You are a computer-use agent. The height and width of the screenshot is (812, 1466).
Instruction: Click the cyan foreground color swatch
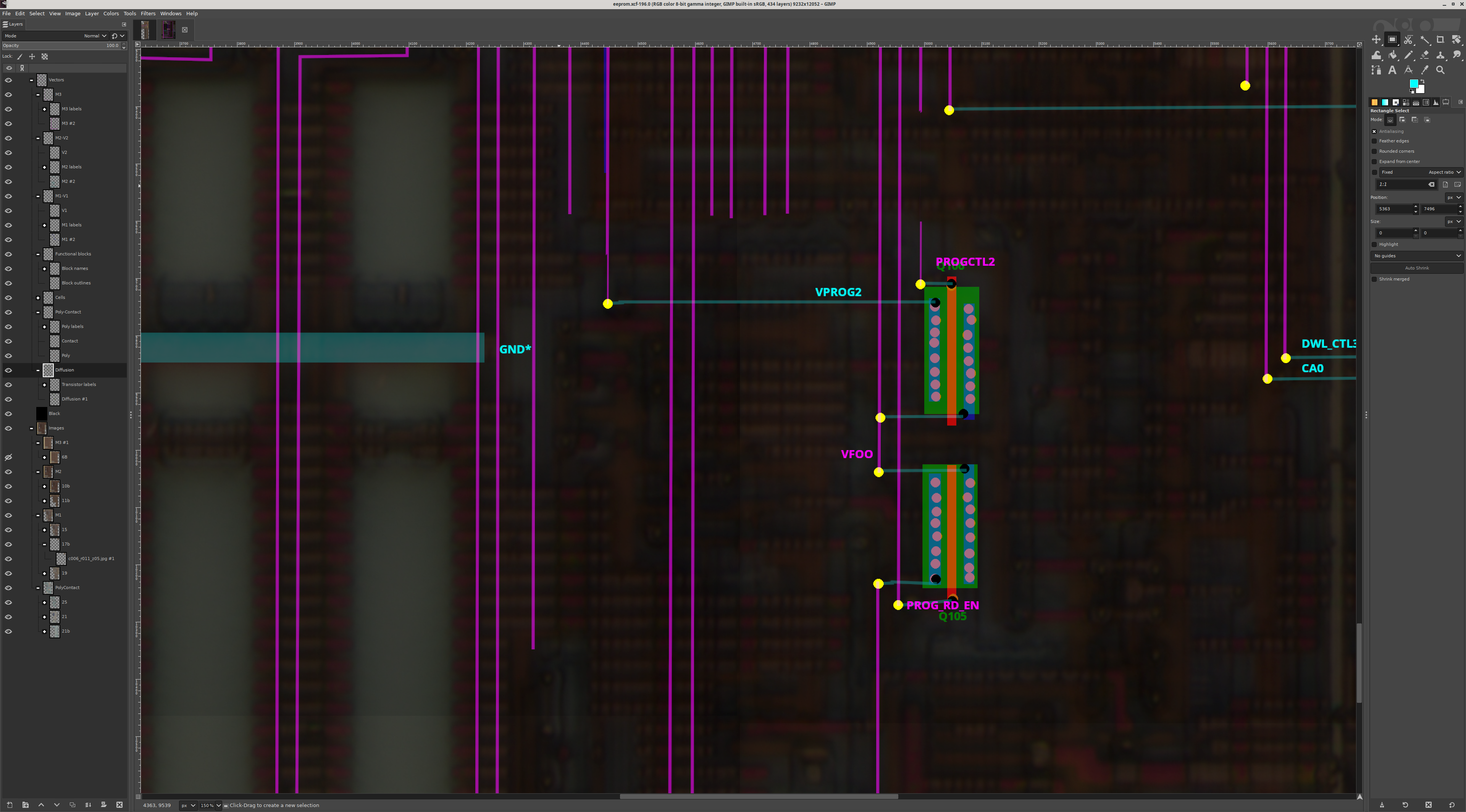click(1414, 84)
